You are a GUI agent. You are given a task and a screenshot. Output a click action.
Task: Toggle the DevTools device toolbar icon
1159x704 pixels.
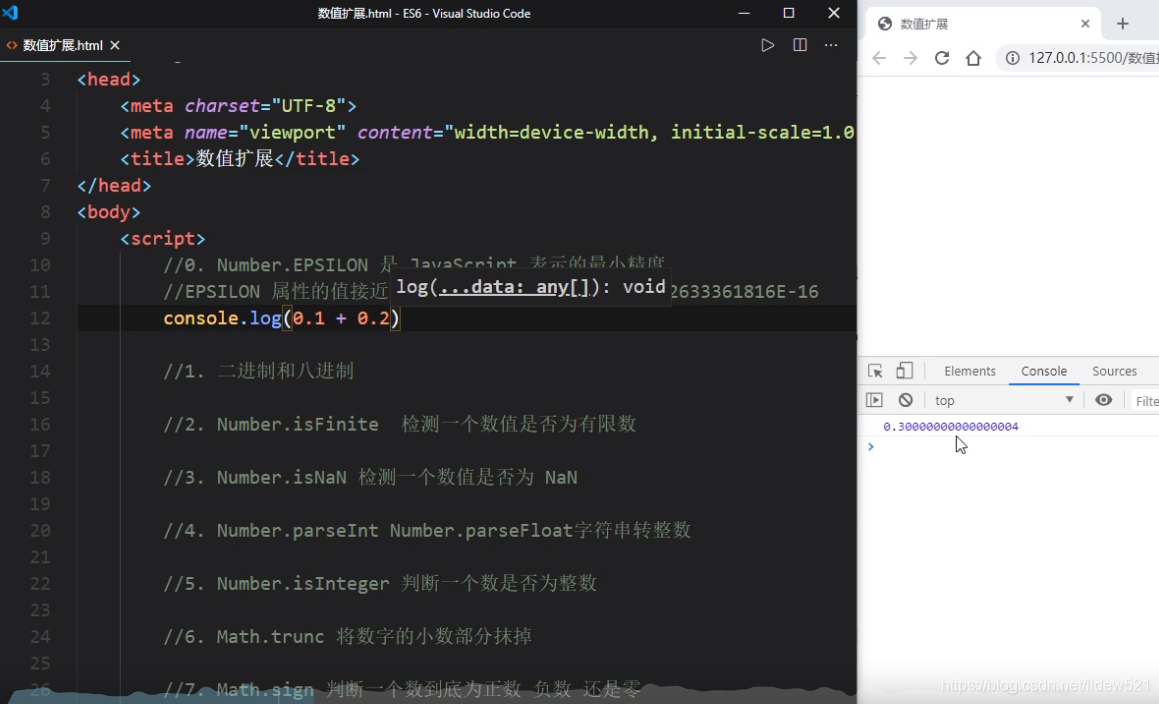coord(904,370)
